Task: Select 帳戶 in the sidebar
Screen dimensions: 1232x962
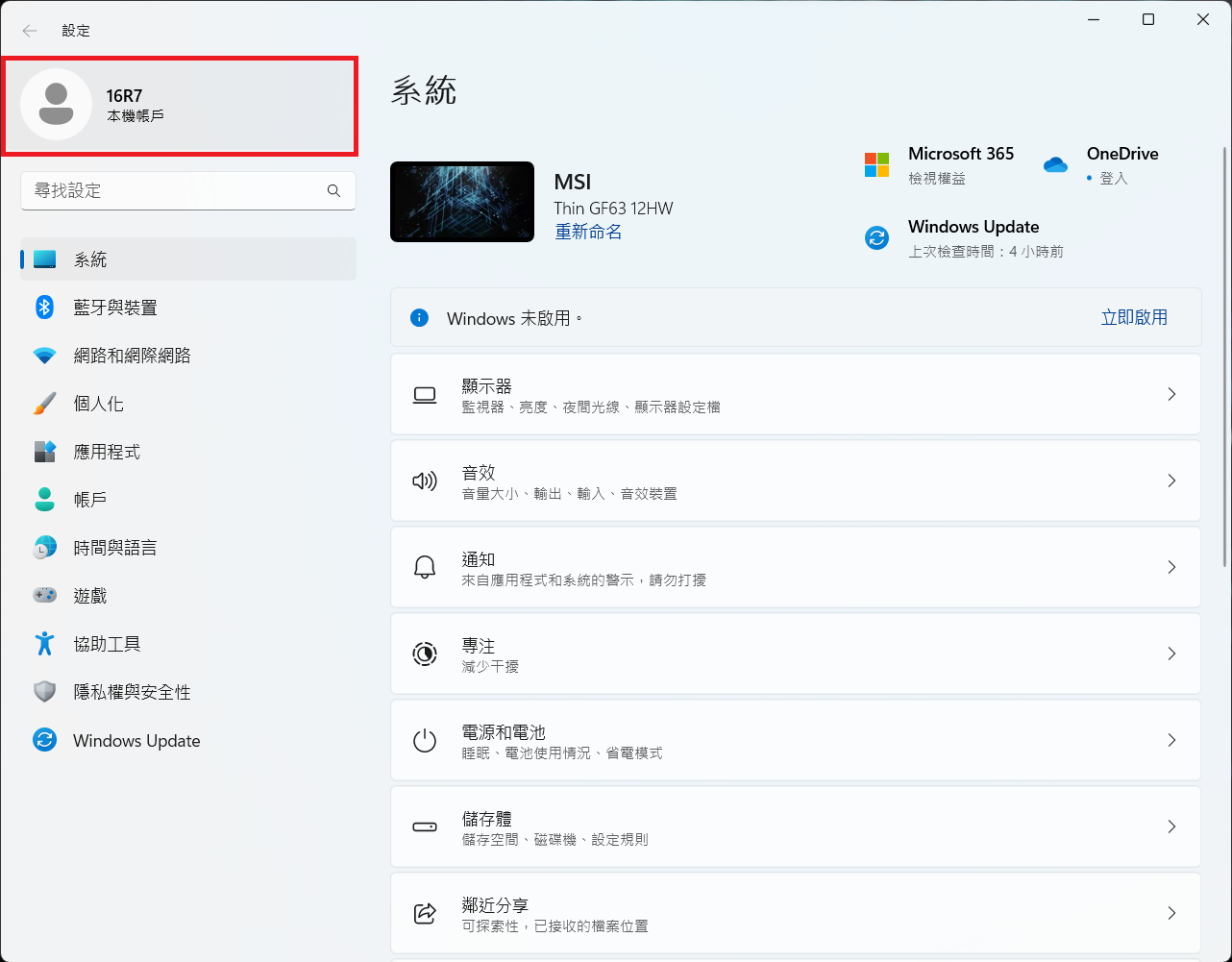Action: click(90, 500)
